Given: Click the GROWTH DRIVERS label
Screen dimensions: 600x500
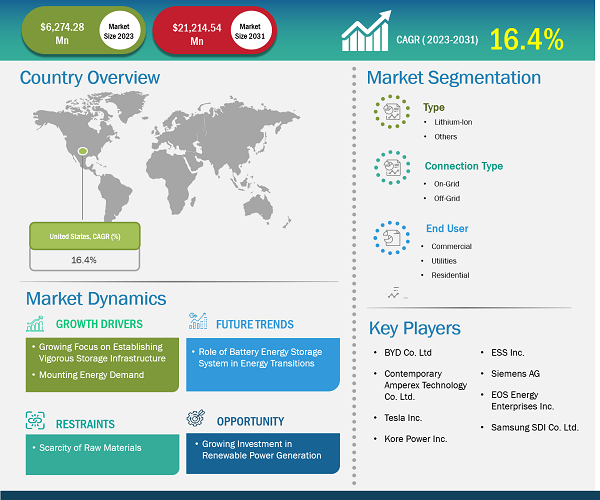Looking at the screenshot, I should [99, 324].
